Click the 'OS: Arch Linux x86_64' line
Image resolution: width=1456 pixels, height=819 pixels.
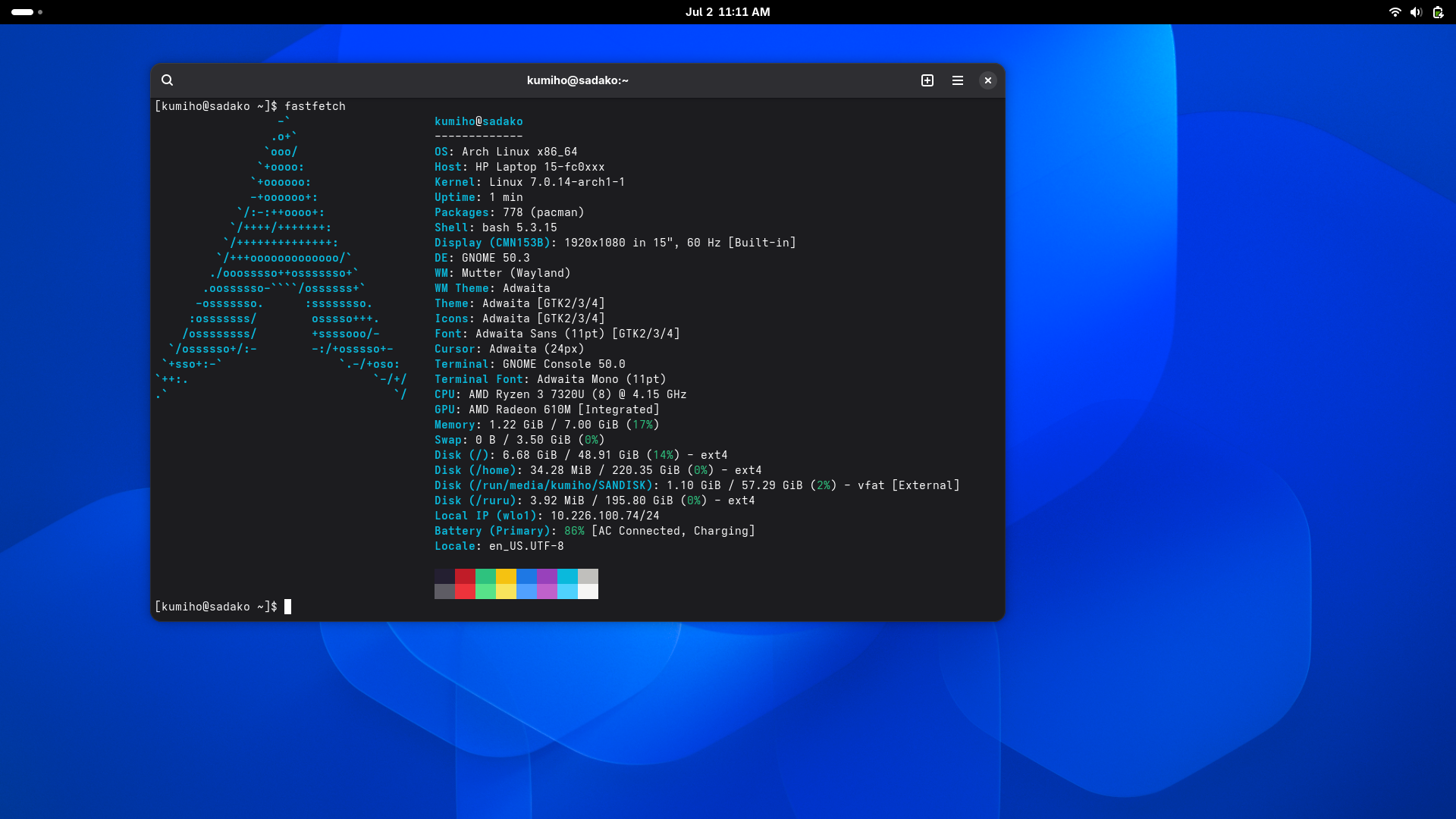coord(506,152)
